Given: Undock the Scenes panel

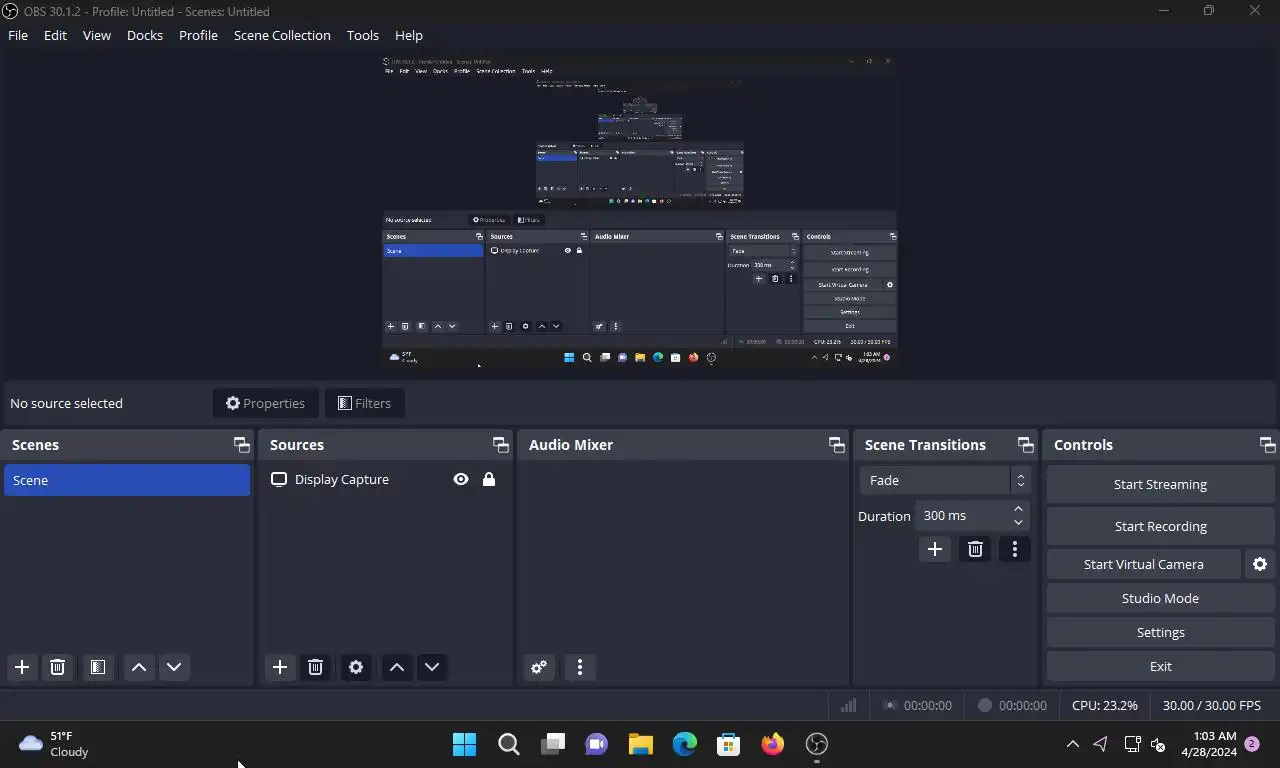Looking at the screenshot, I should point(241,445).
